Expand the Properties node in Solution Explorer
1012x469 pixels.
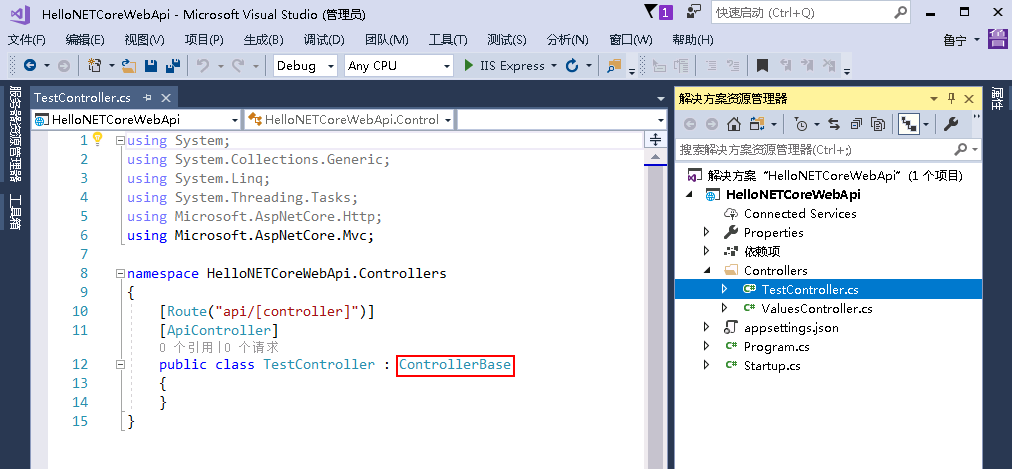707,232
